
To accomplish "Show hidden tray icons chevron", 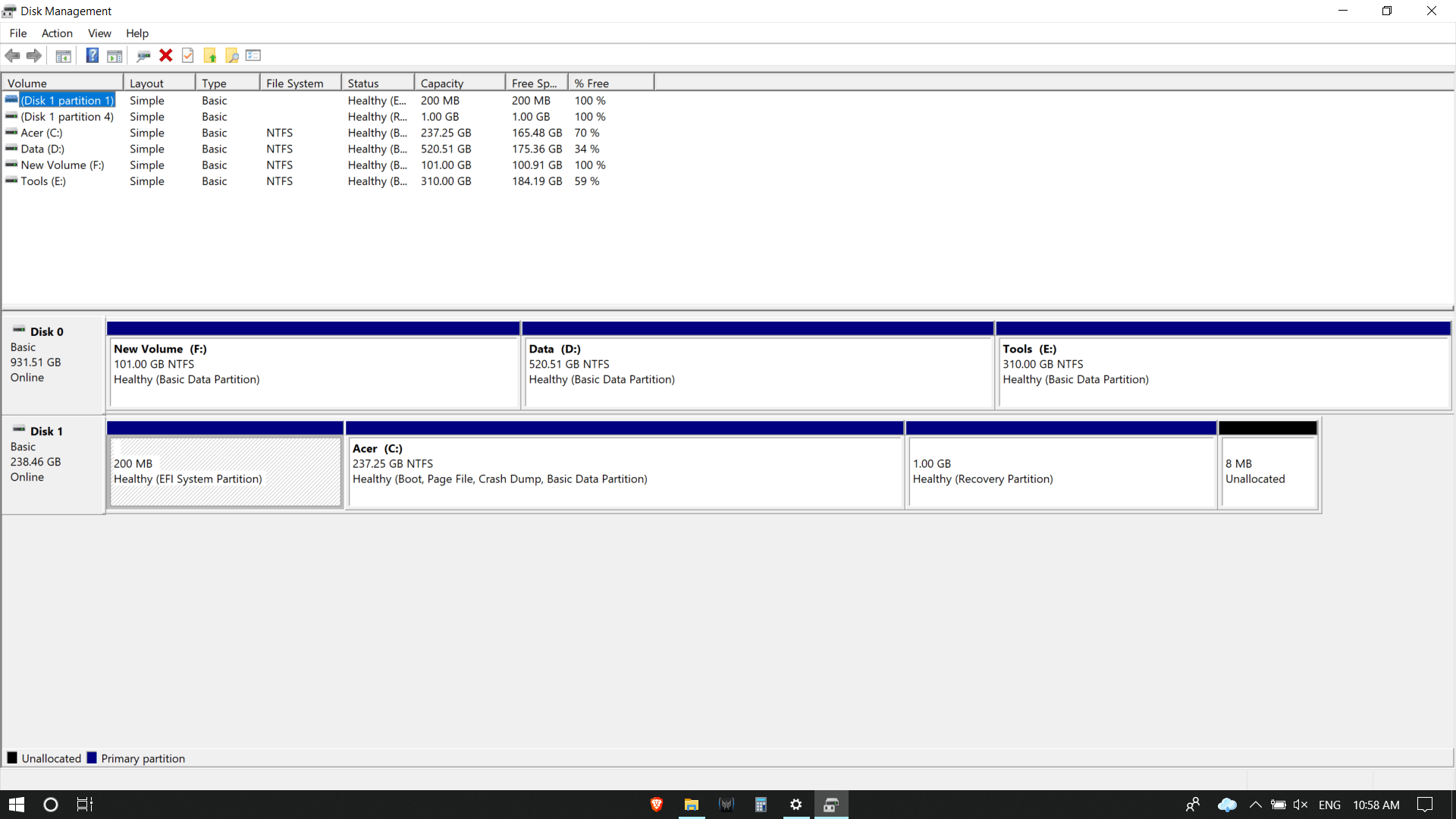I will point(1255,805).
